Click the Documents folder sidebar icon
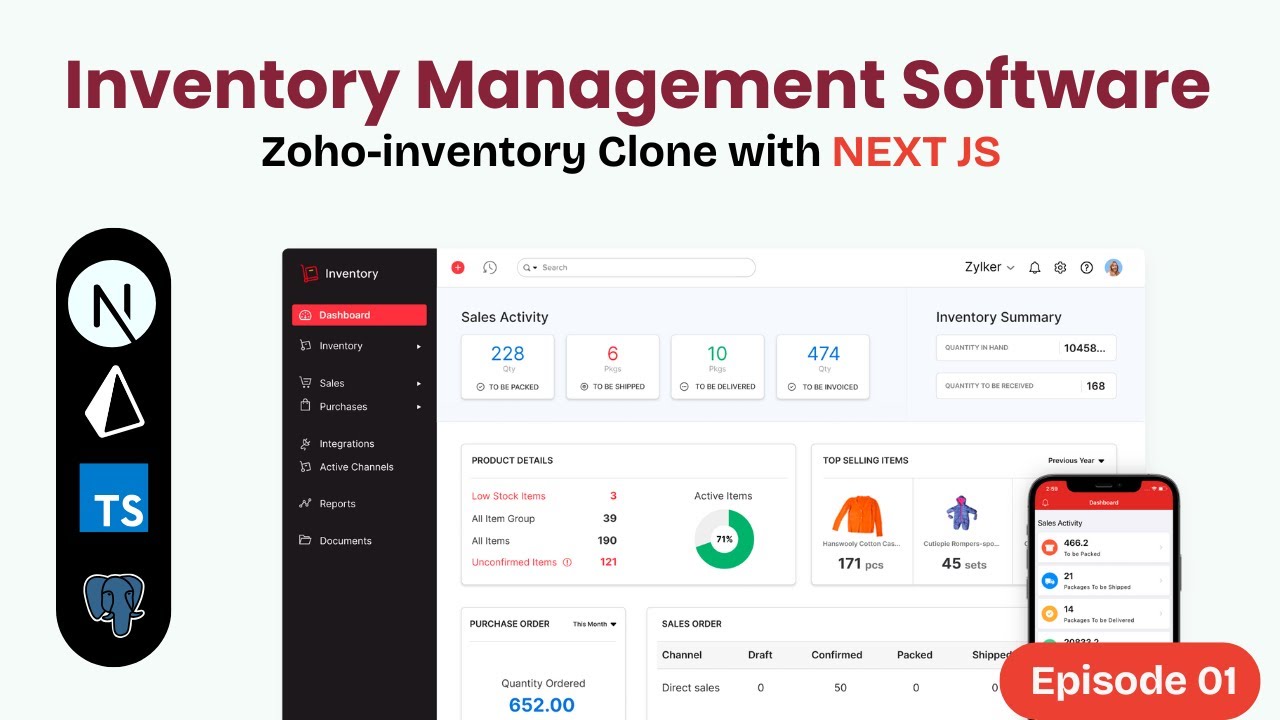This screenshot has width=1280, height=720. 305,541
